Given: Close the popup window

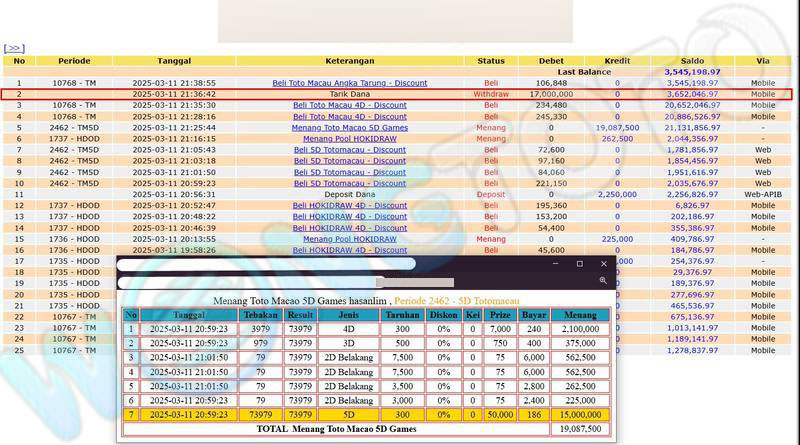Looking at the screenshot, I should [x=603, y=264].
